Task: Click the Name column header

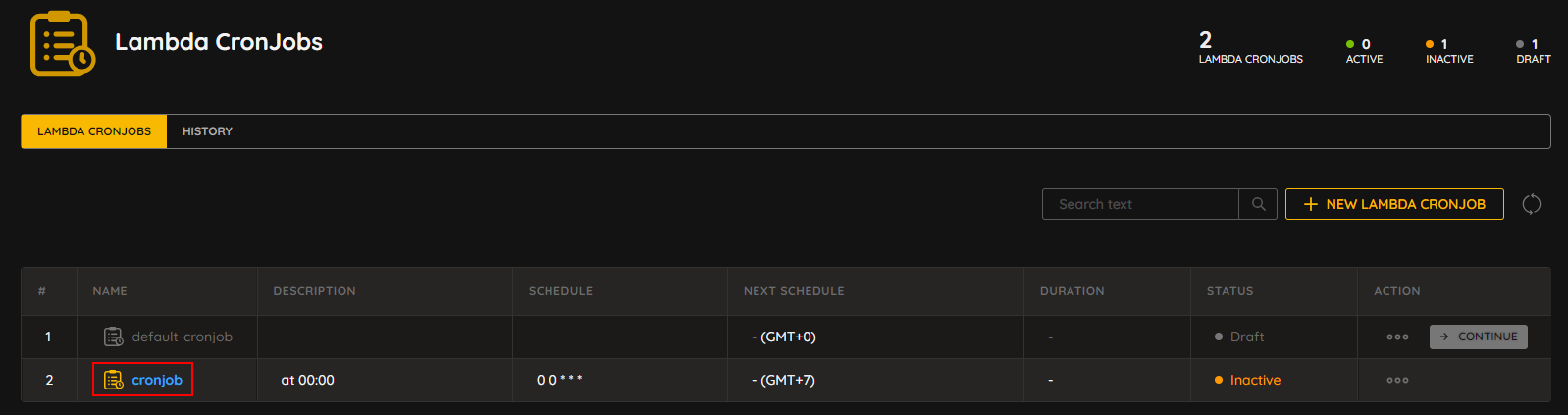Action: (110, 291)
